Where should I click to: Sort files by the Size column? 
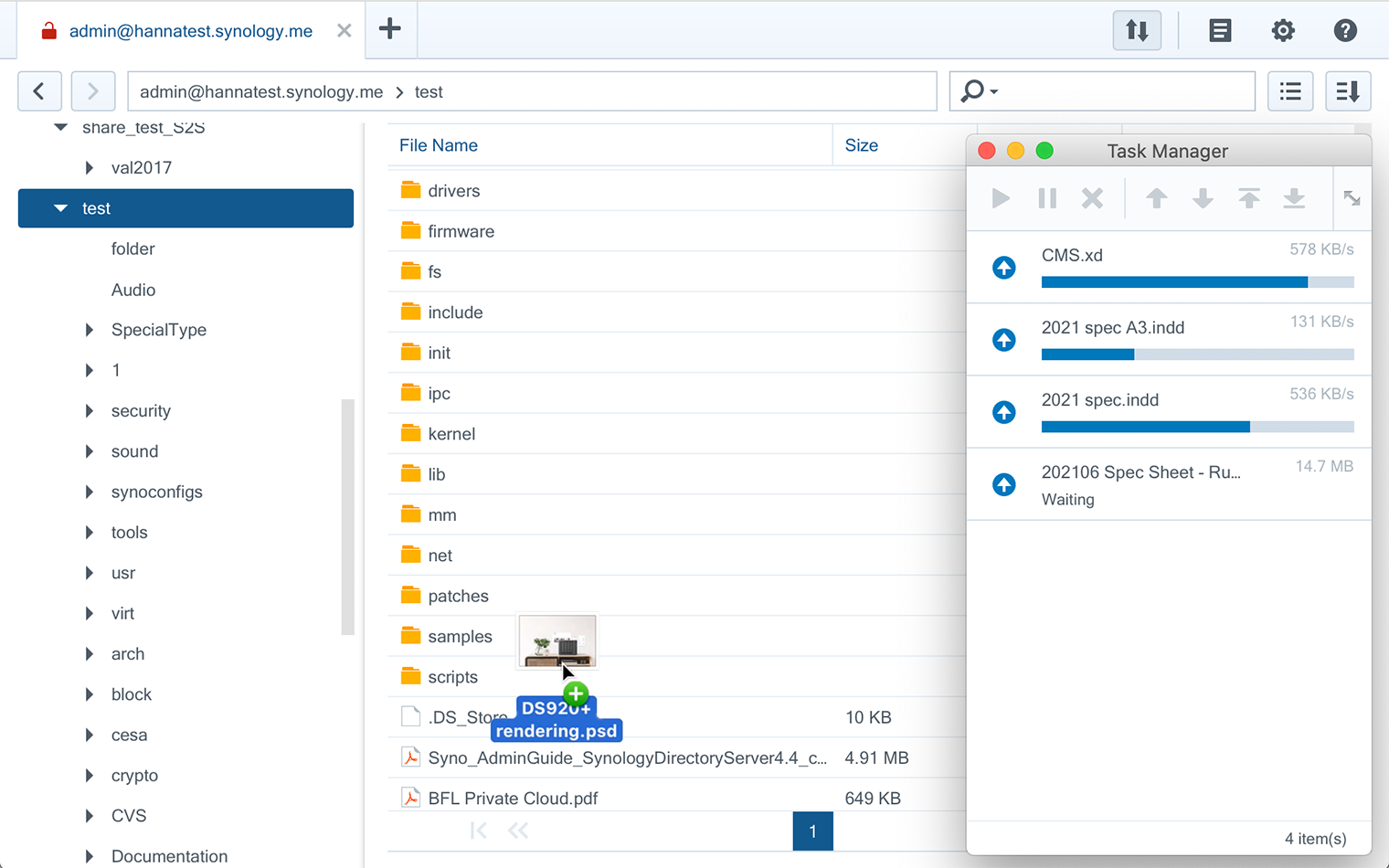(x=861, y=145)
